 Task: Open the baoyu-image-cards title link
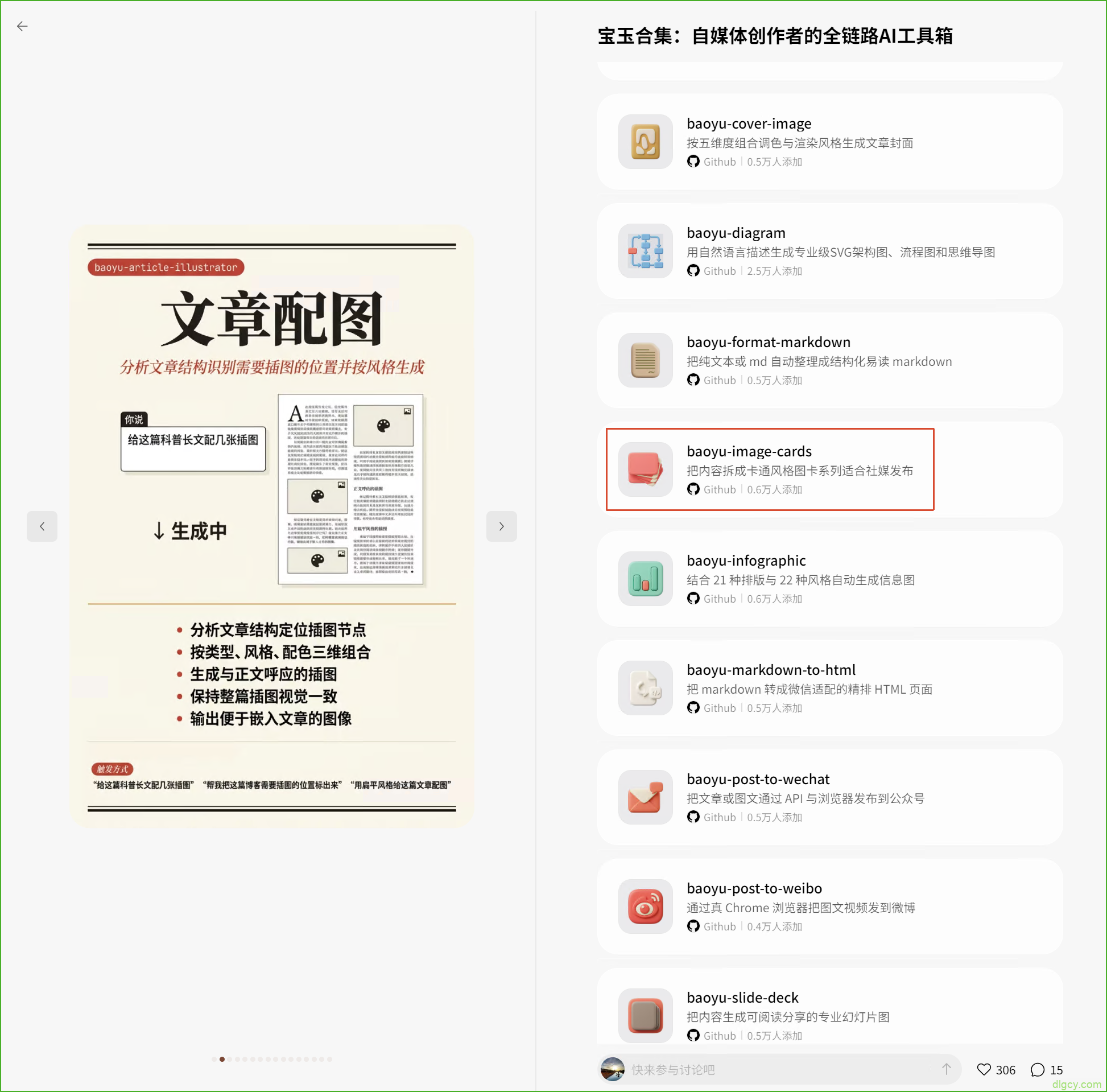749,452
